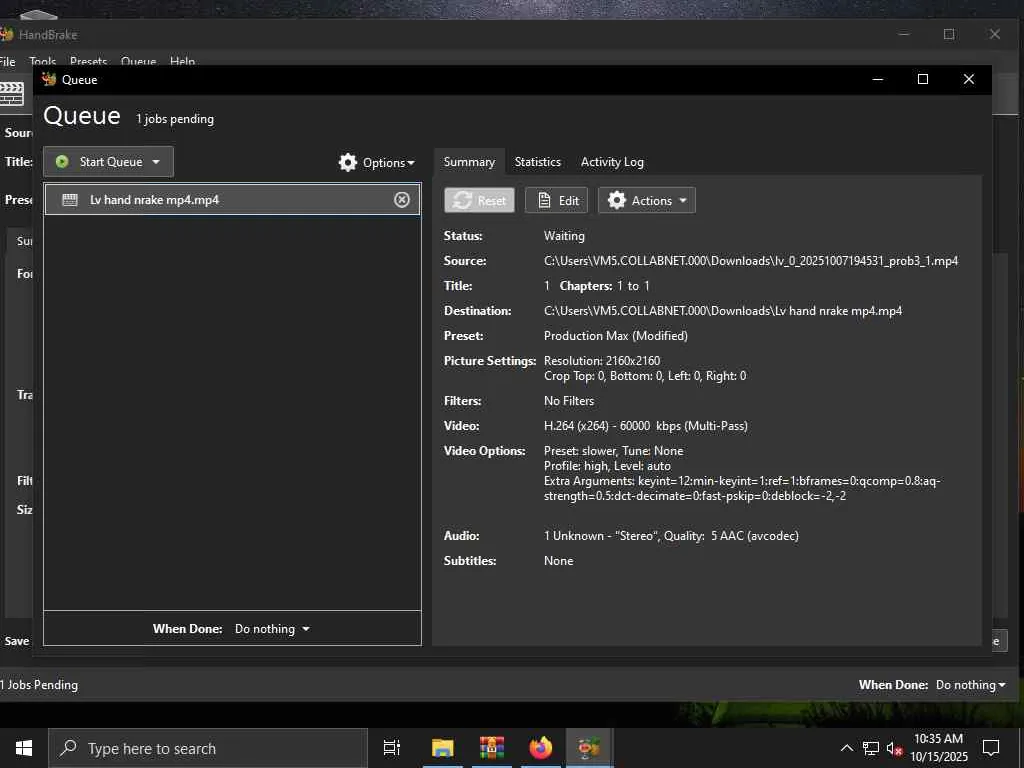The height and width of the screenshot is (768, 1024).
Task: Expand the Actions dropdown arrow
Action: point(683,200)
